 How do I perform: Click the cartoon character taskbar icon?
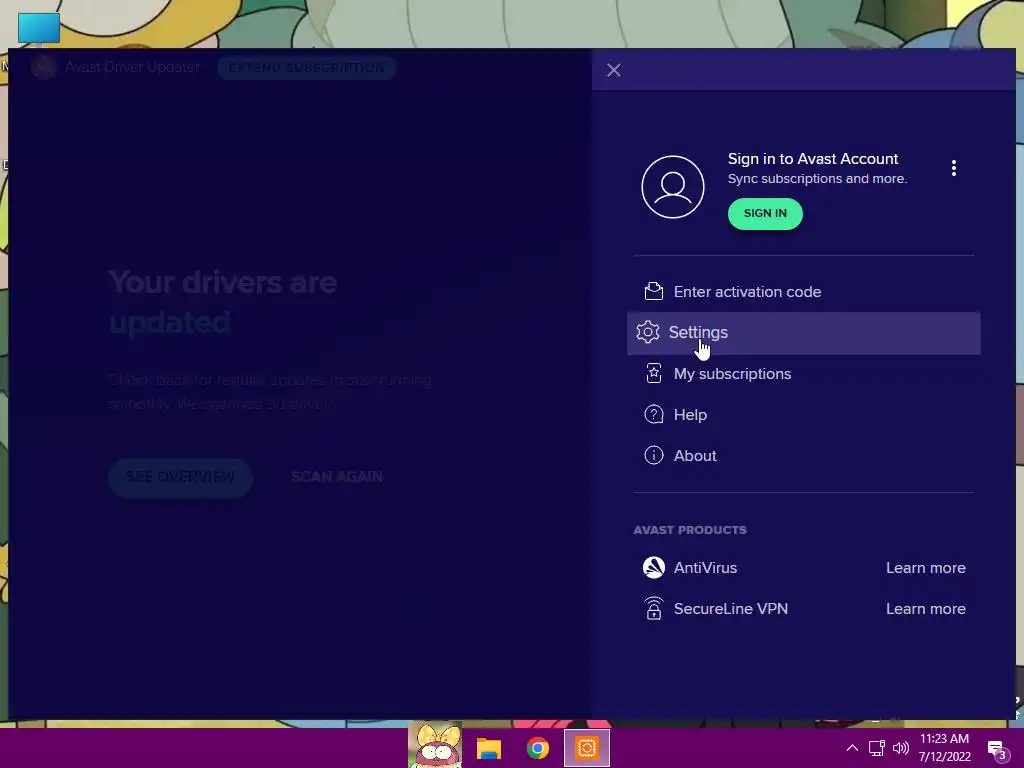pyautogui.click(x=435, y=745)
